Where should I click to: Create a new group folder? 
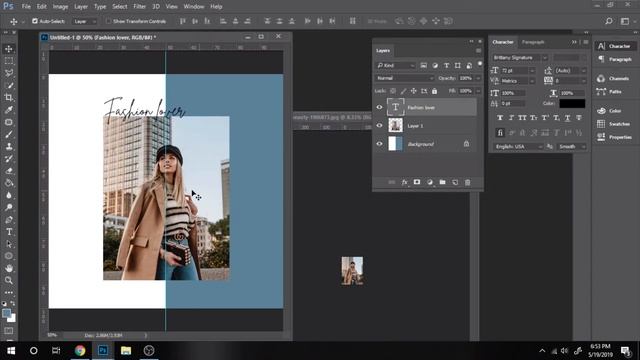[x=442, y=182]
